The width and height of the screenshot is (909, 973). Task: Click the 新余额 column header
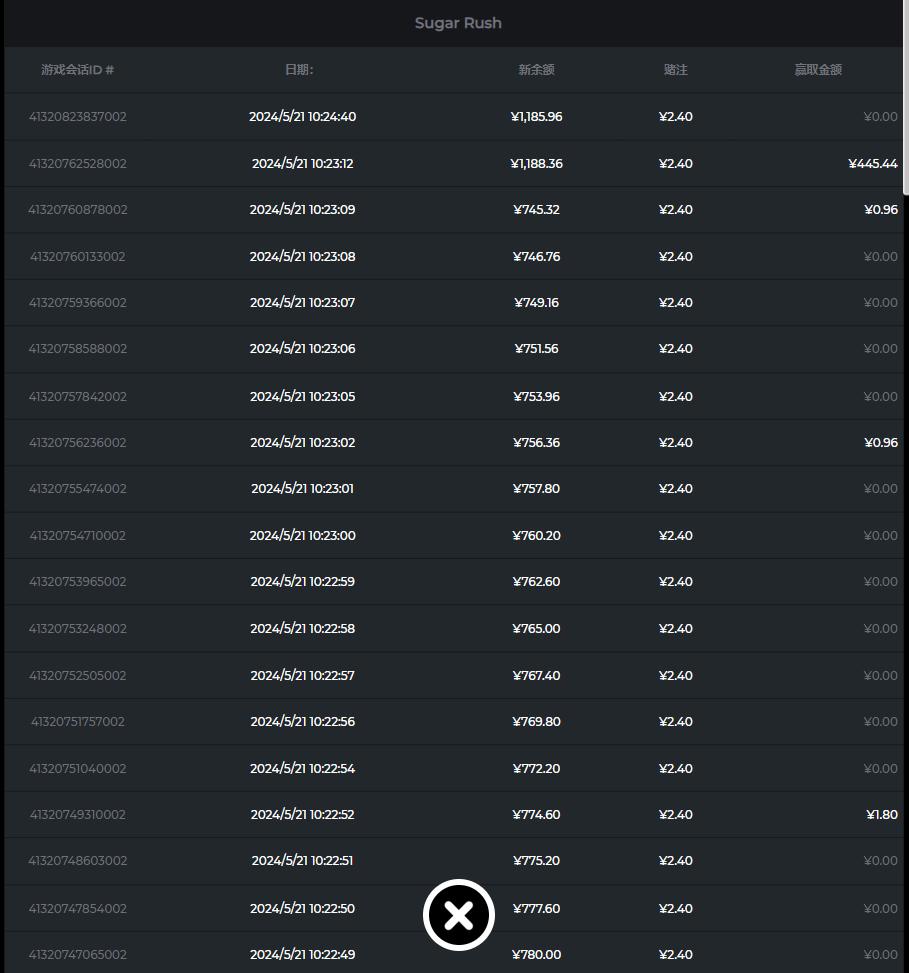pyautogui.click(x=536, y=70)
